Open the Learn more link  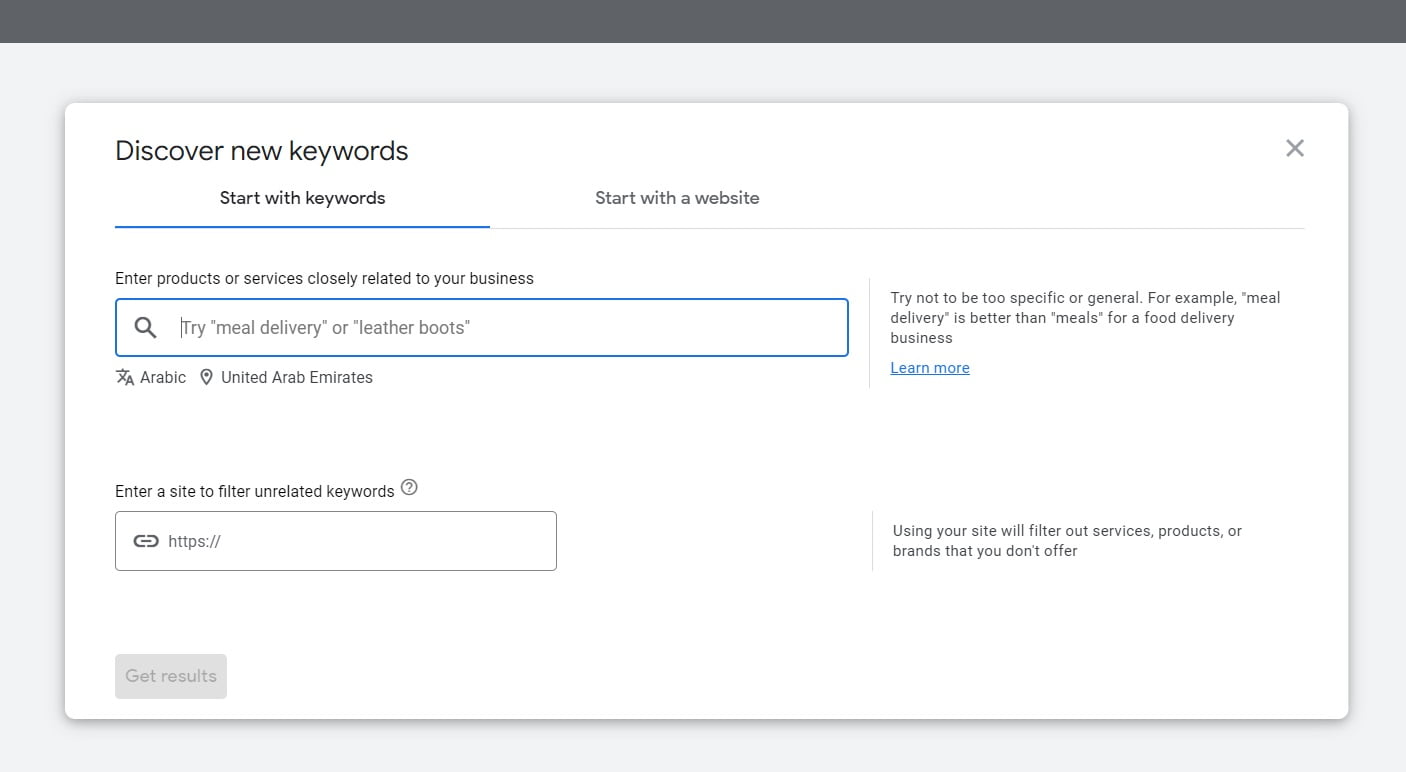click(x=930, y=368)
